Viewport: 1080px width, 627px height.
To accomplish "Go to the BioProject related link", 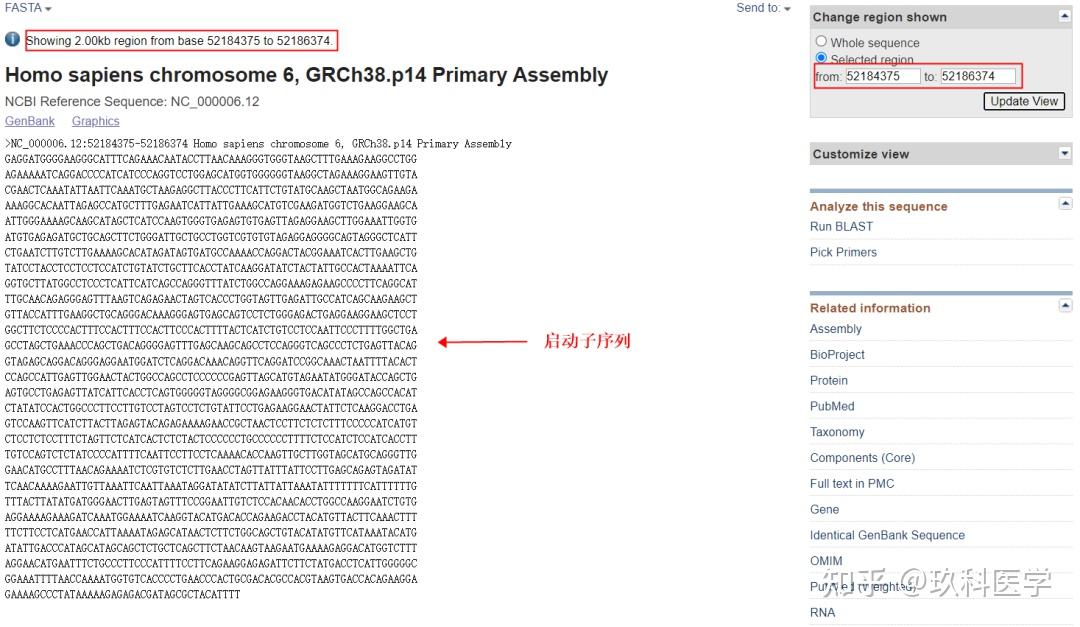I will coord(837,355).
